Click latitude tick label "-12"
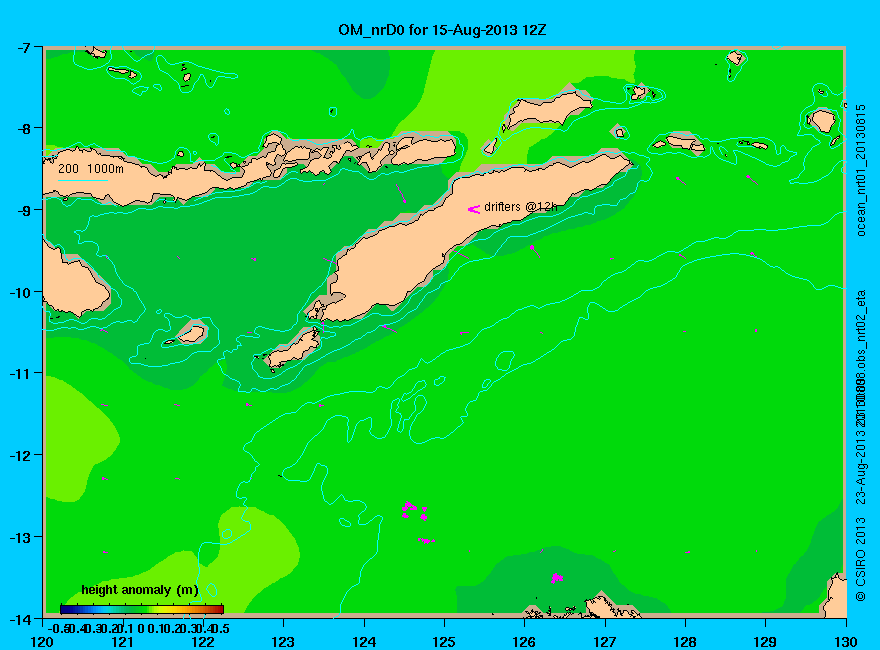 pyautogui.click(x=19, y=455)
